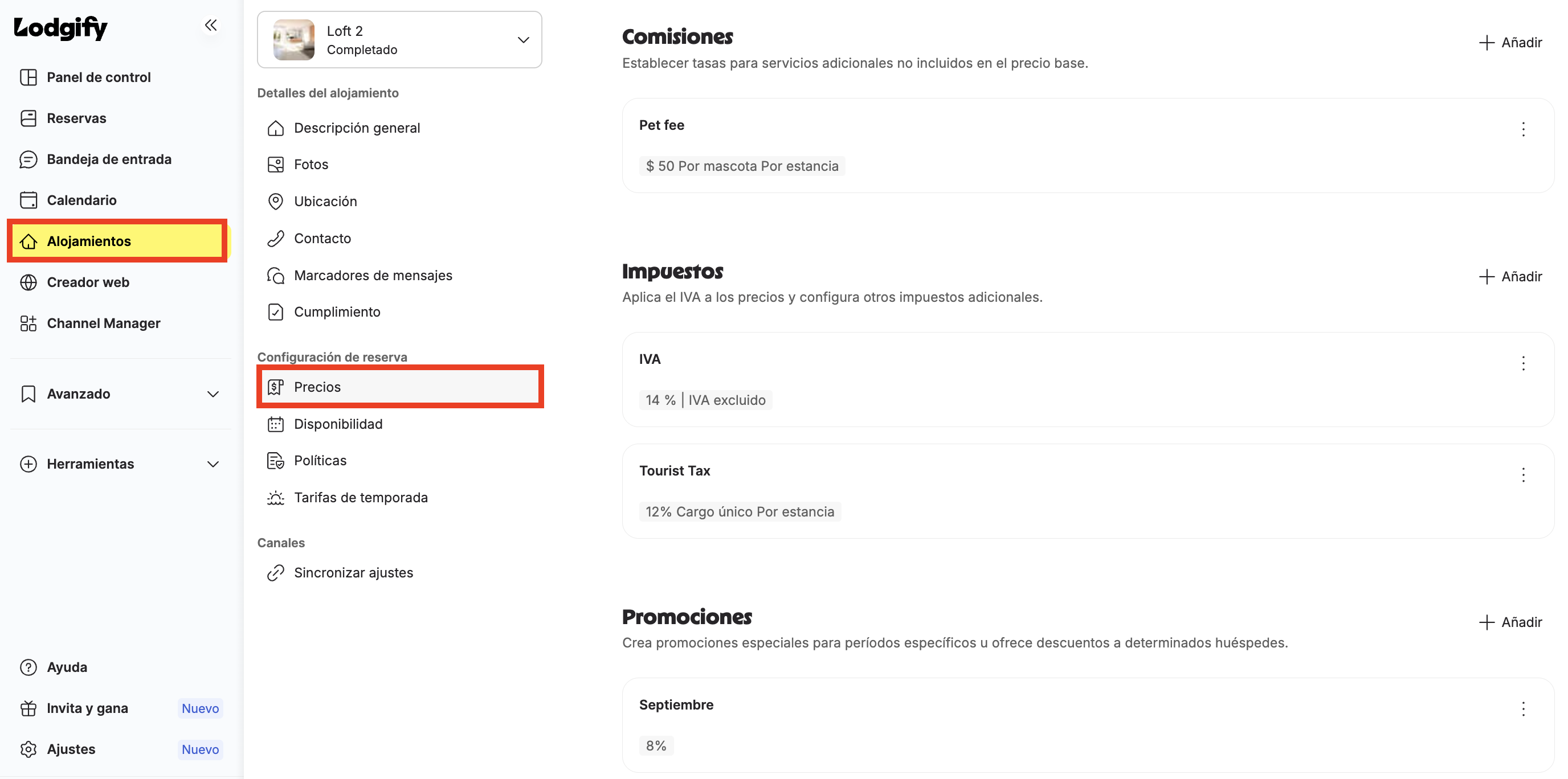This screenshot has height=779, width=1568.
Task: Open the Tourist Tax three-dot menu
Action: (1523, 474)
